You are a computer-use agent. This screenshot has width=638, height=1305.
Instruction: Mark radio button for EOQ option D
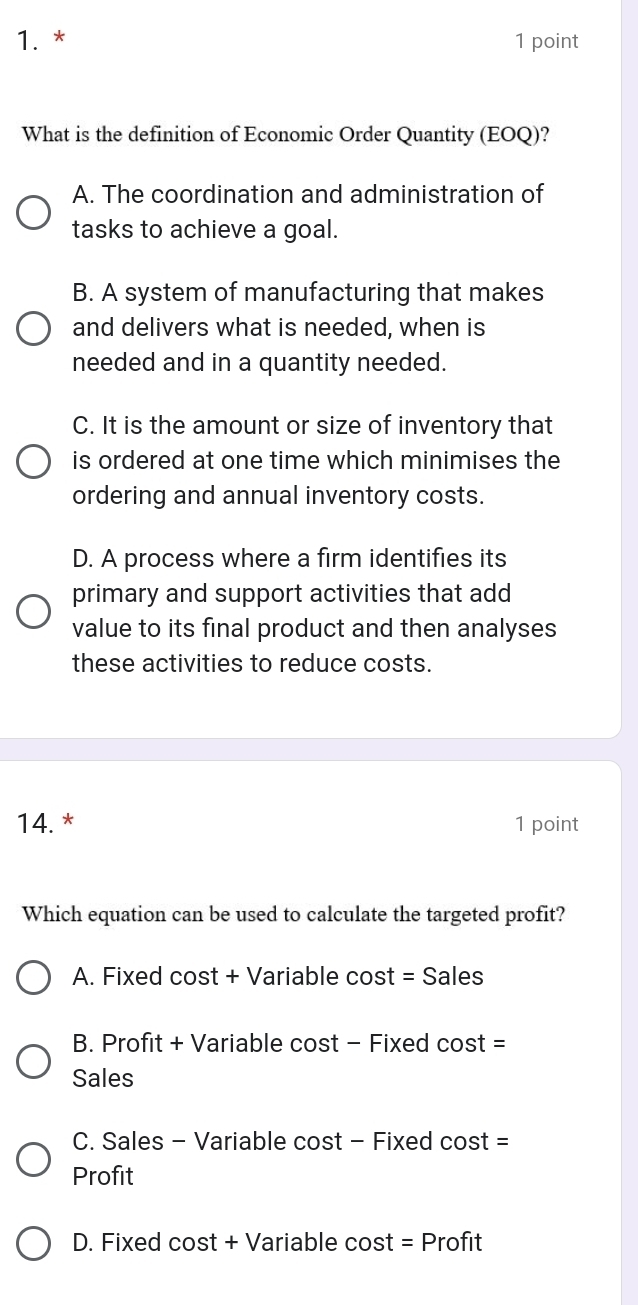click(x=33, y=611)
